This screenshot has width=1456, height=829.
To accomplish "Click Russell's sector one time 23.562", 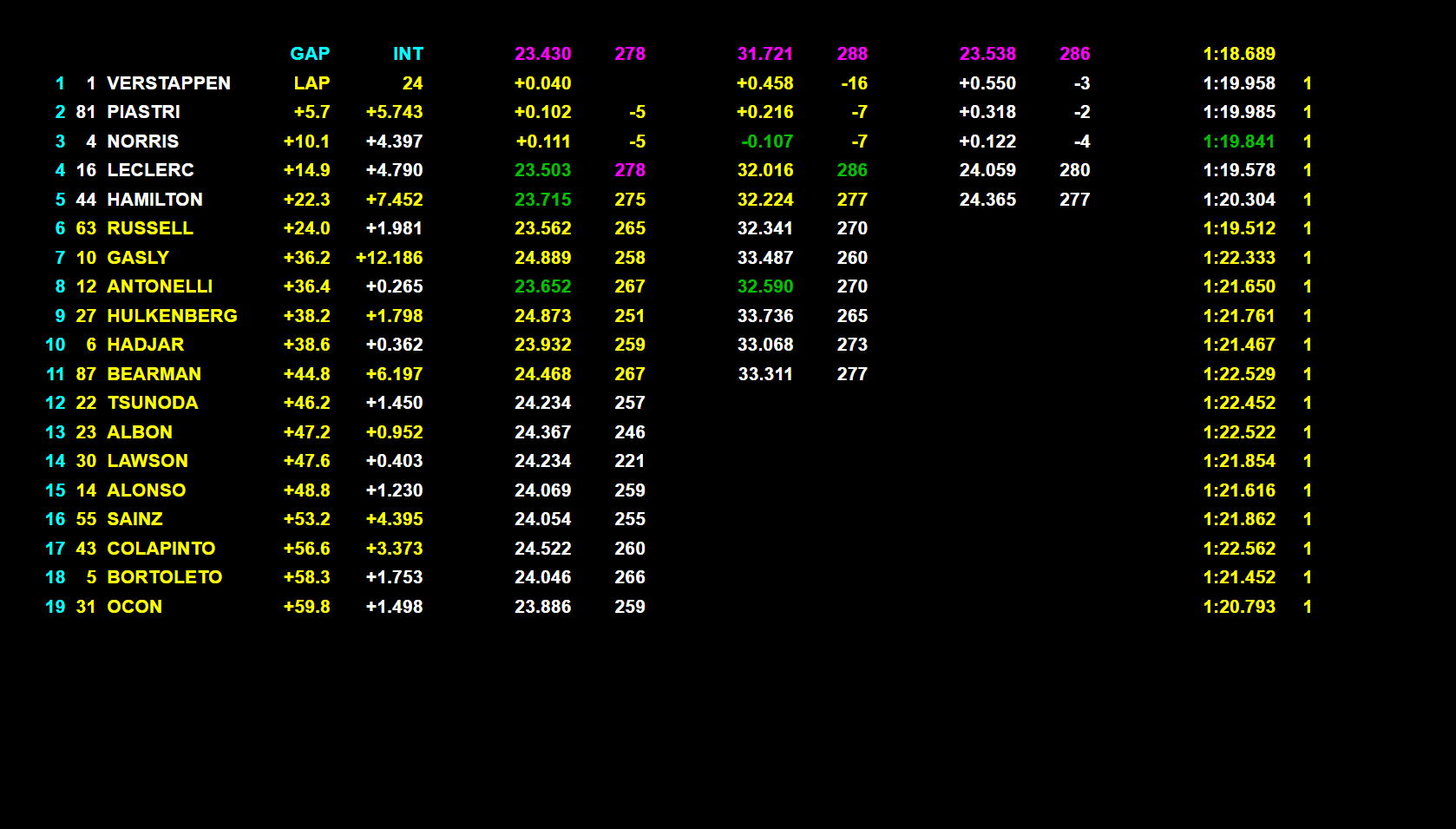I will [543, 228].
